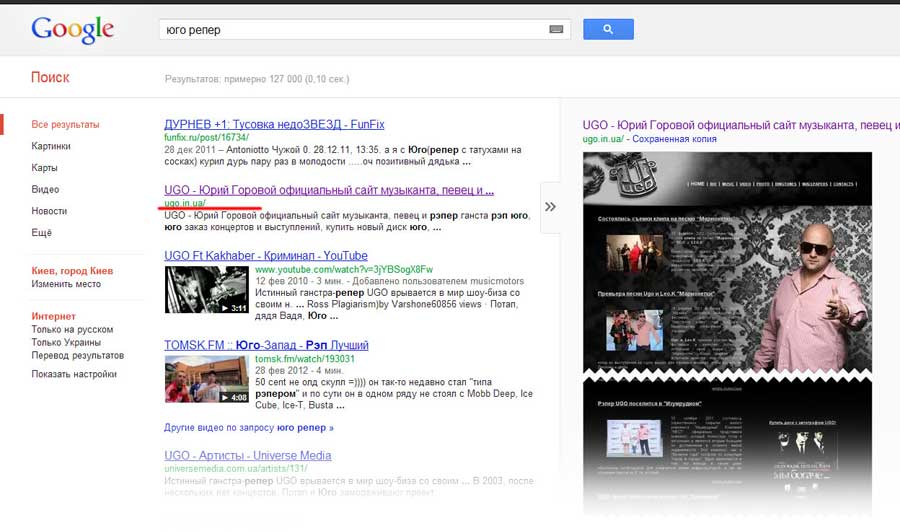Open the on-screen keyboard icon in search box
The height and width of the screenshot is (531, 900).
point(556,29)
